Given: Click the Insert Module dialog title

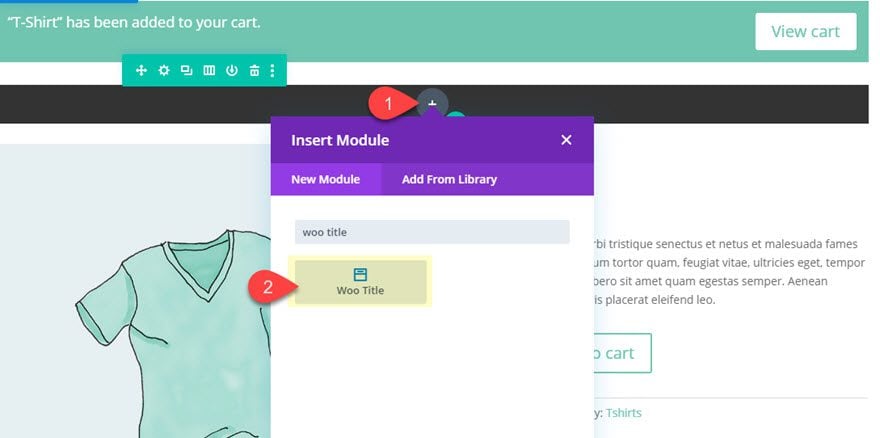Looking at the screenshot, I should click(340, 140).
